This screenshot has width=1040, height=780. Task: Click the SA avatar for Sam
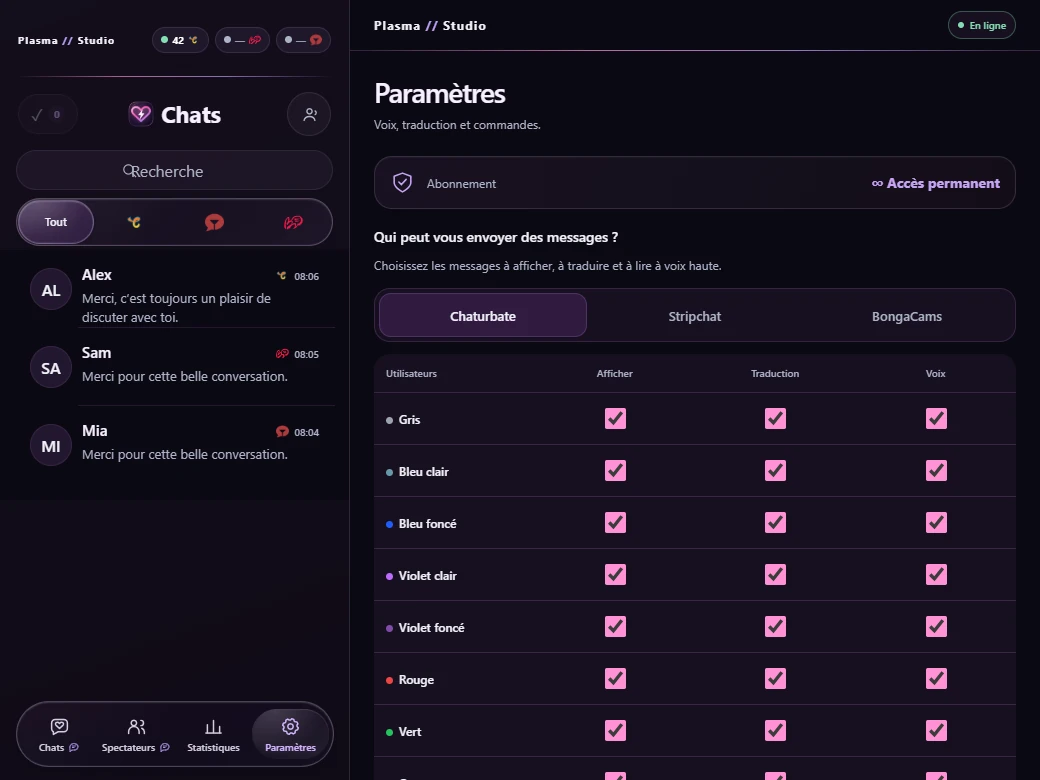coord(51,368)
